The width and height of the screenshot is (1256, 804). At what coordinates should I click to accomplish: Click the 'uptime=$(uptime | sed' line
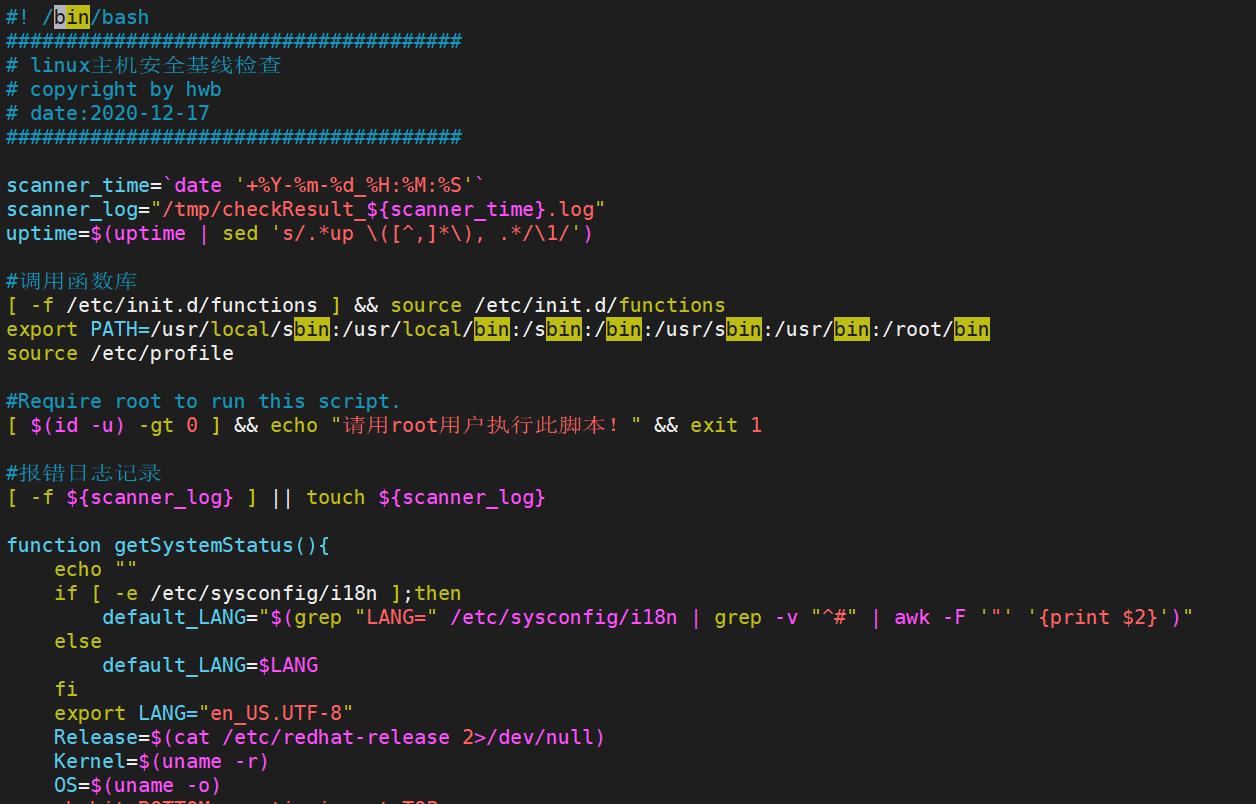[x=300, y=233]
